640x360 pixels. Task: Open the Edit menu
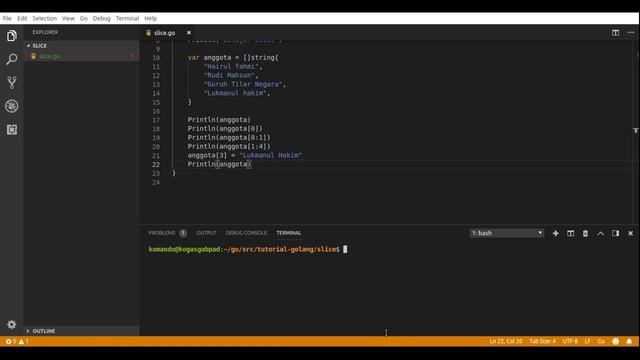22,18
